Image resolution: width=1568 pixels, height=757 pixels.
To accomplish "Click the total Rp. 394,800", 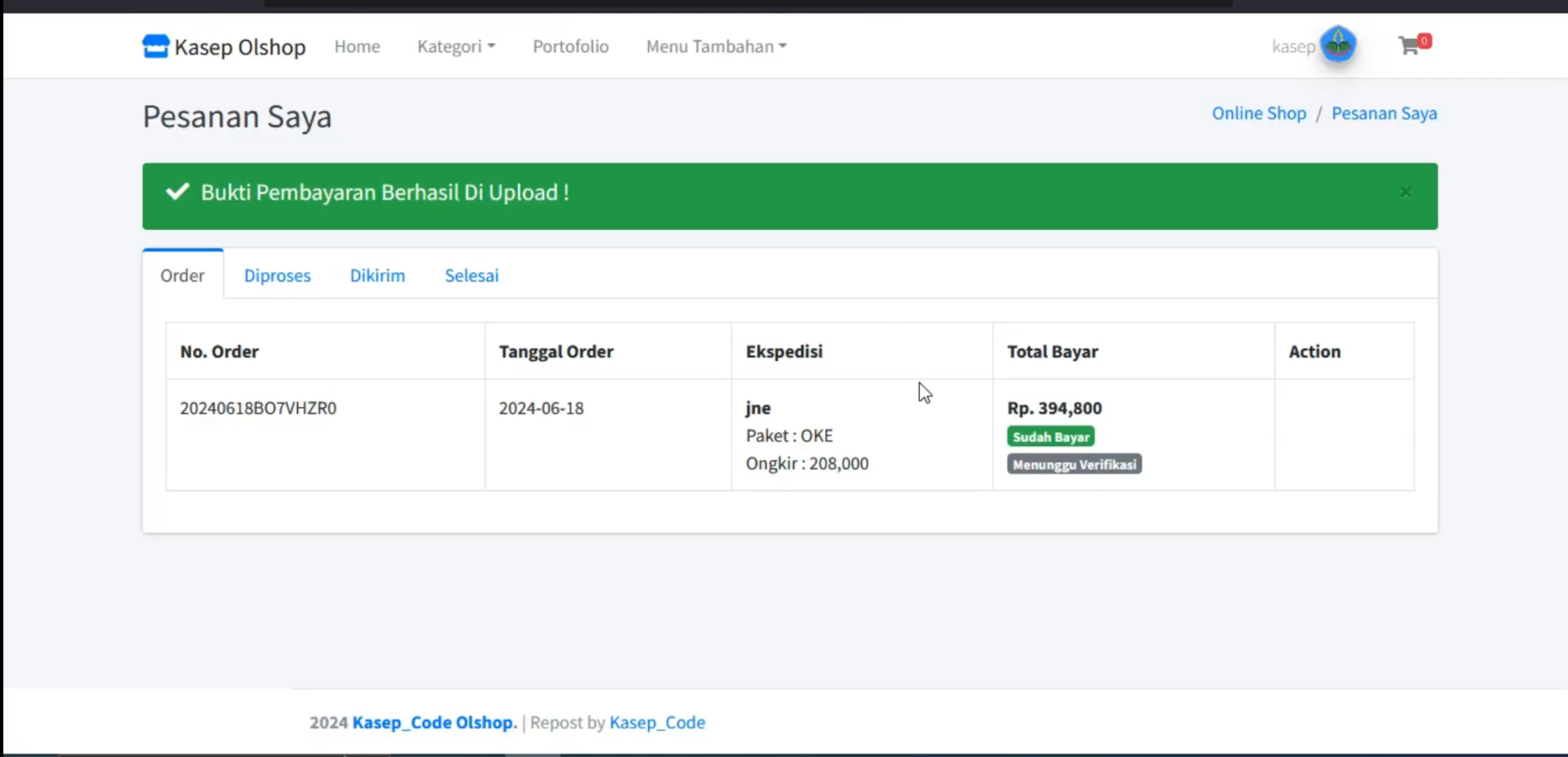I will coord(1055,408).
